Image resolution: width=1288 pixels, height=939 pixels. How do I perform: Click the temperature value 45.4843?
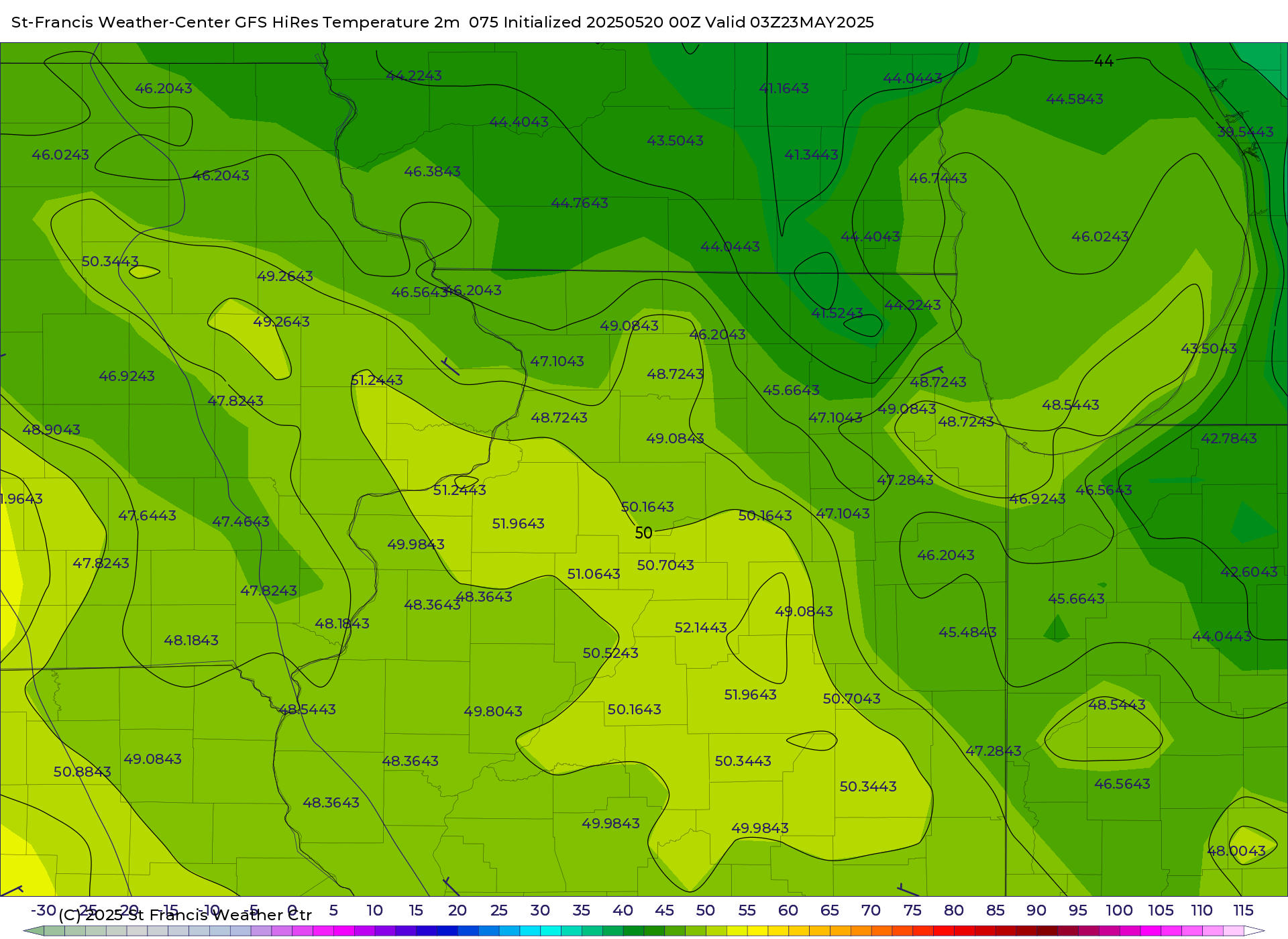(x=967, y=632)
